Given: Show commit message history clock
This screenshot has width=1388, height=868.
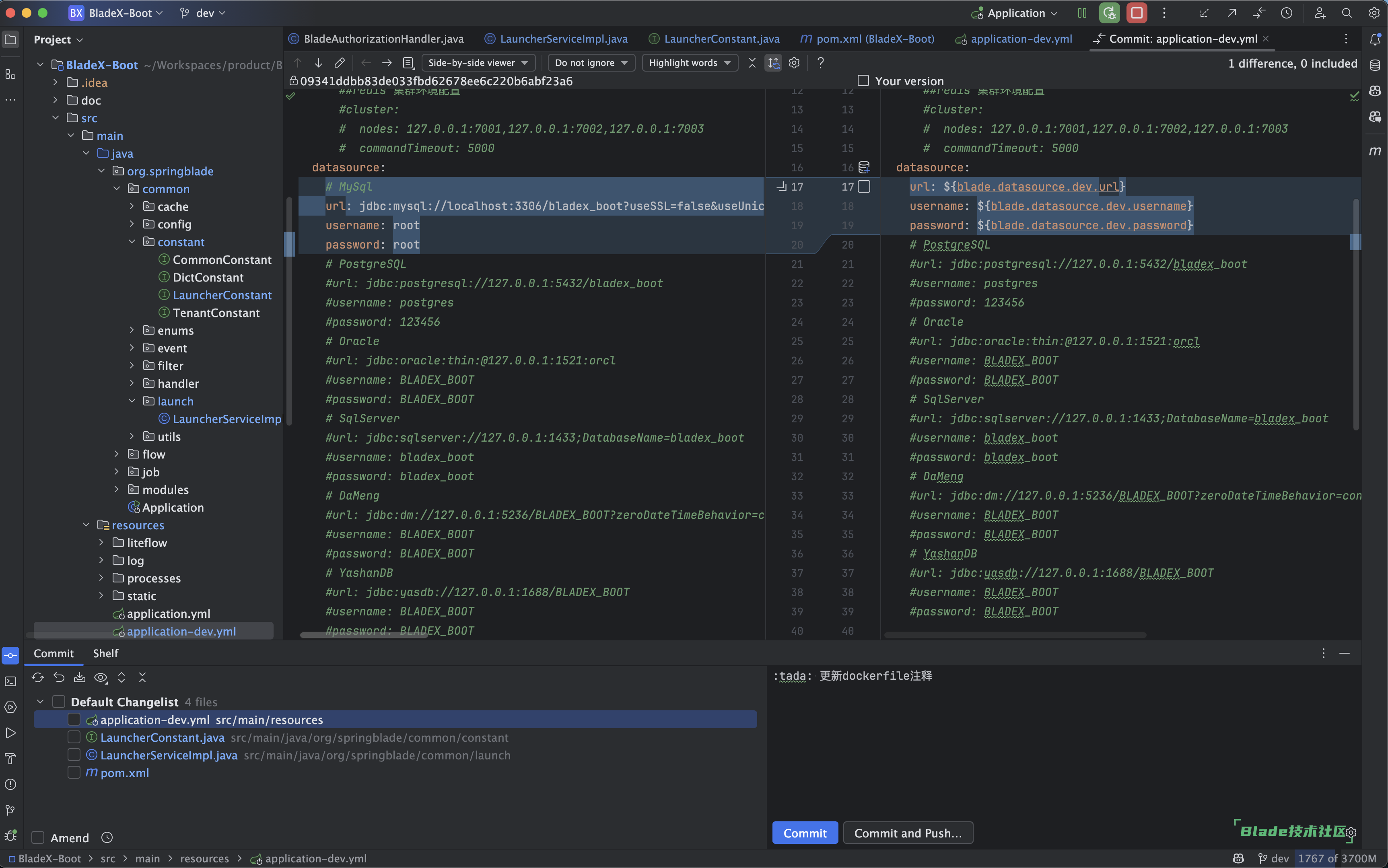Looking at the screenshot, I should [x=107, y=837].
